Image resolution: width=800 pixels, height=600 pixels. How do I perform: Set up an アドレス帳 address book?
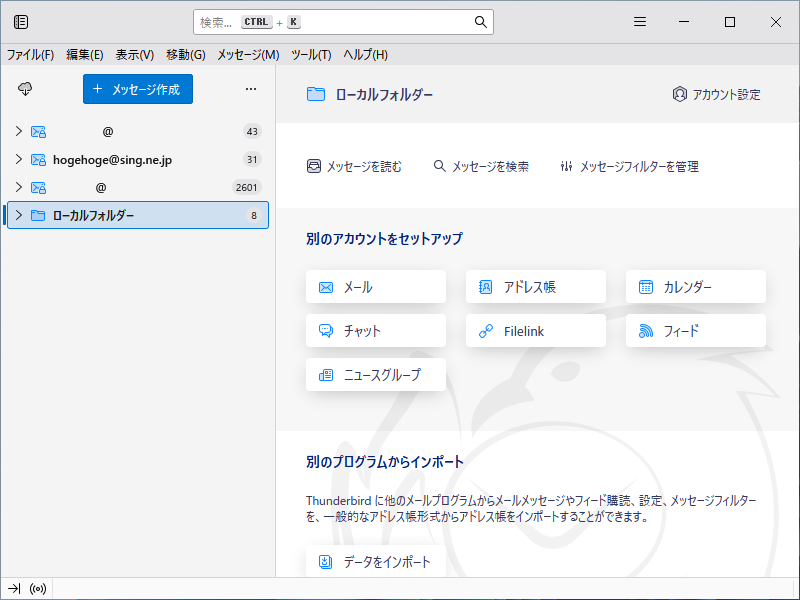coord(536,287)
